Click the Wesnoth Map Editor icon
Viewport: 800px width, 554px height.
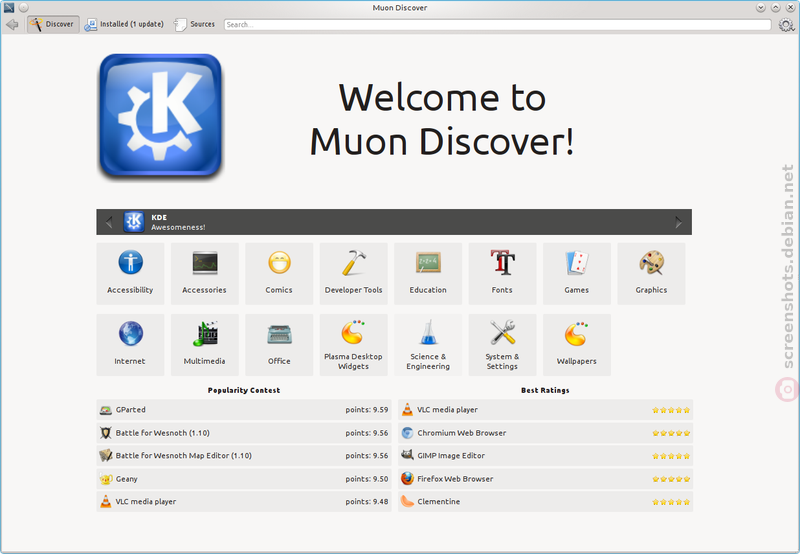click(x=106, y=455)
